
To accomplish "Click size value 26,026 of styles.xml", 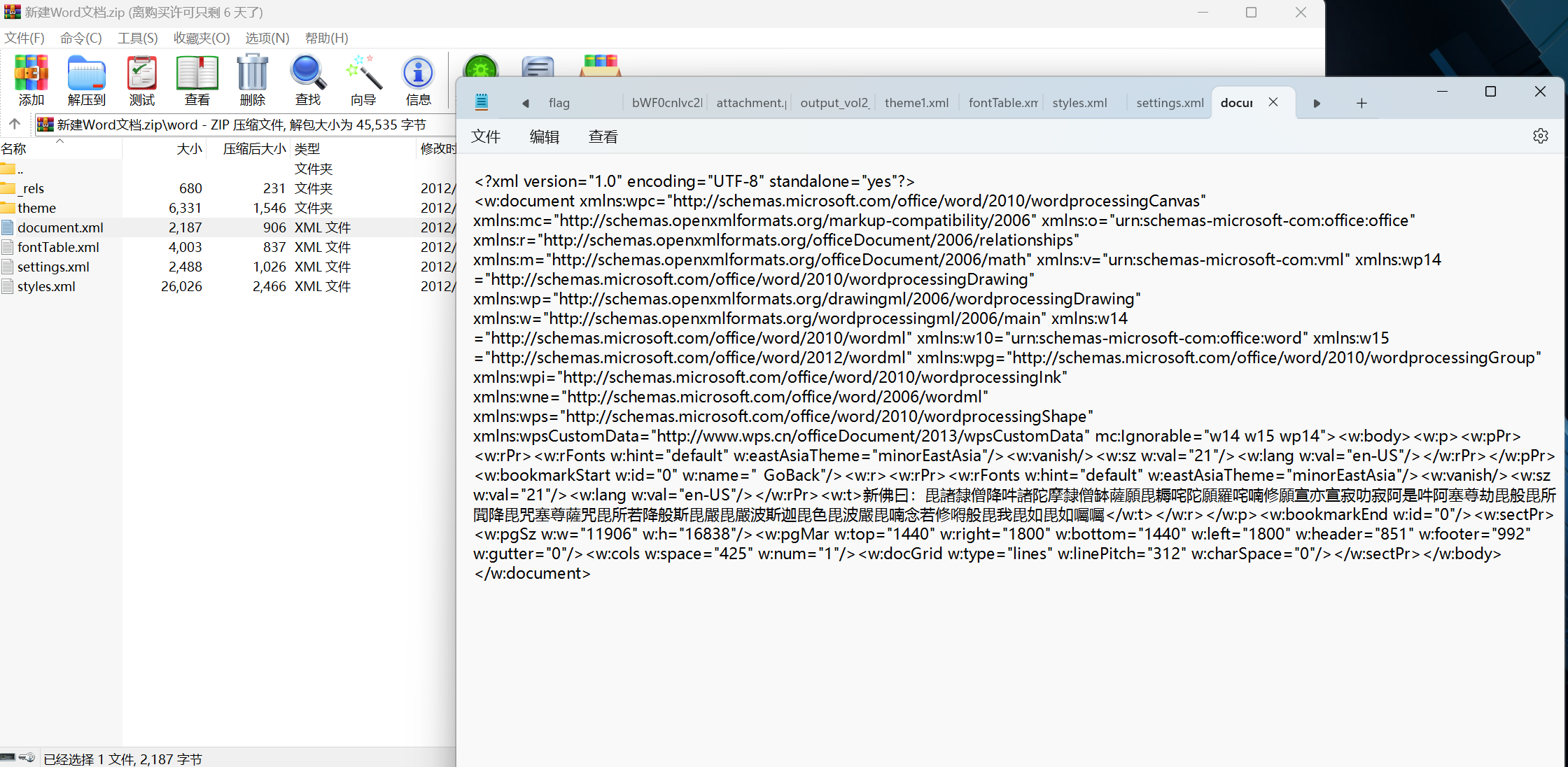I will tap(181, 286).
